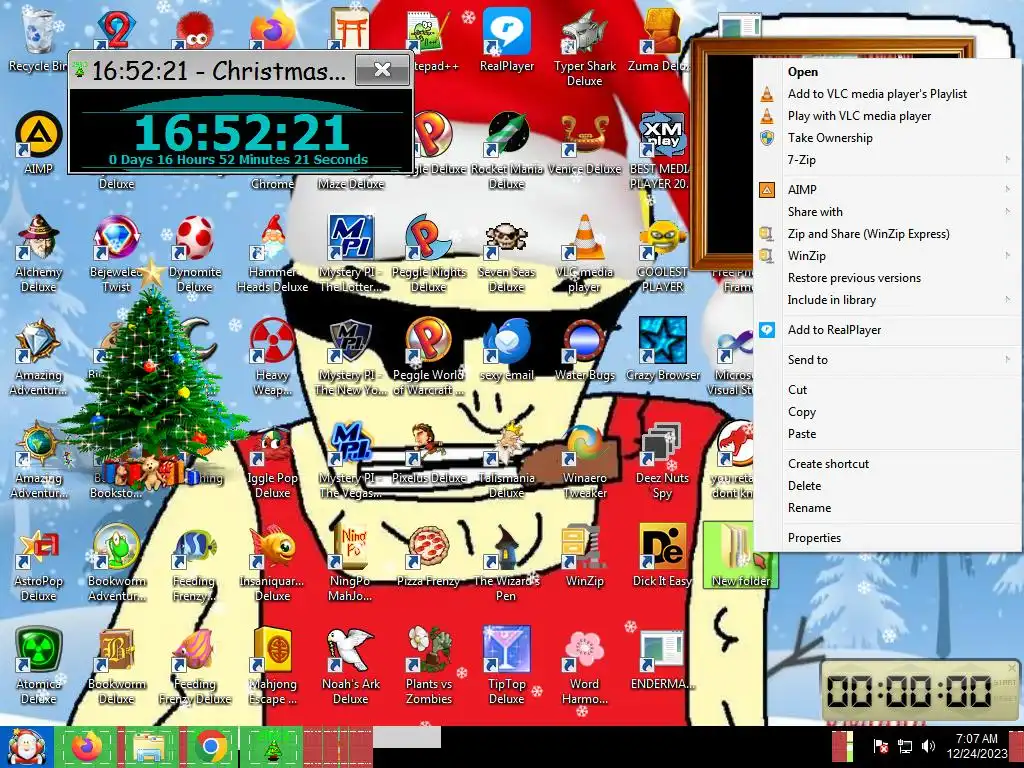Image resolution: width=1024 pixels, height=768 pixels.
Task: Choose Delete from the context menu
Action: (x=888, y=486)
